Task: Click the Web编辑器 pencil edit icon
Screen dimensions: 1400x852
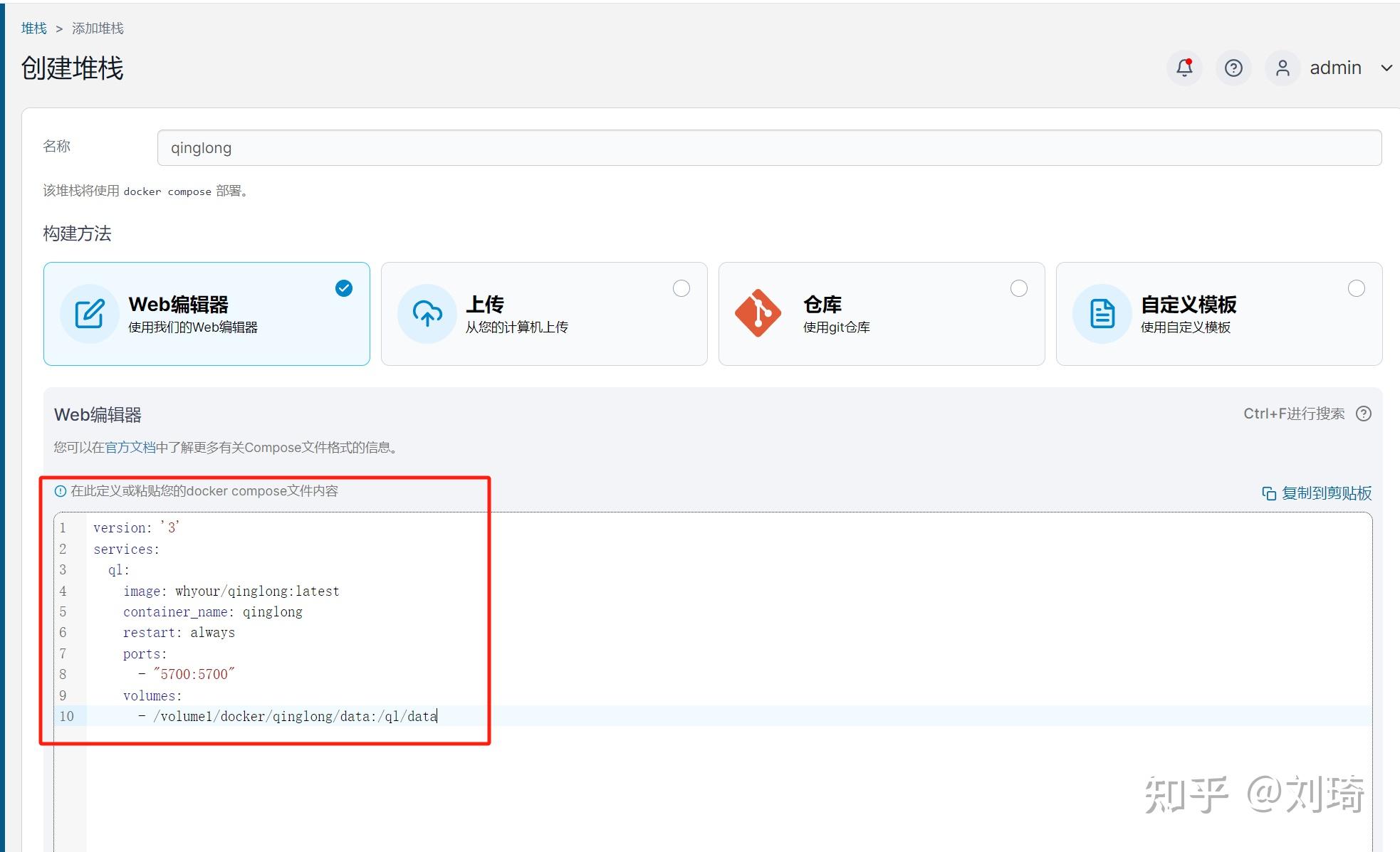Action: [x=90, y=314]
